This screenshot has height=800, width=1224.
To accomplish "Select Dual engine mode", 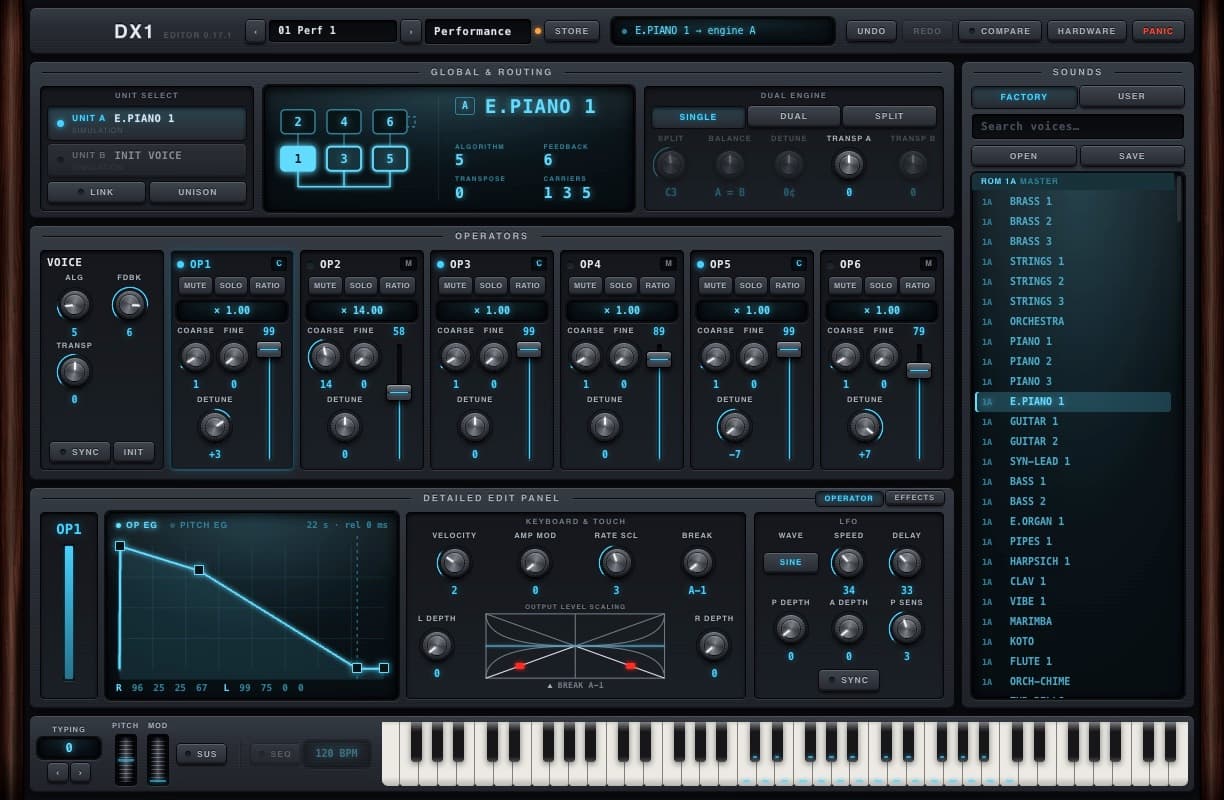I will pyautogui.click(x=794, y=117).
